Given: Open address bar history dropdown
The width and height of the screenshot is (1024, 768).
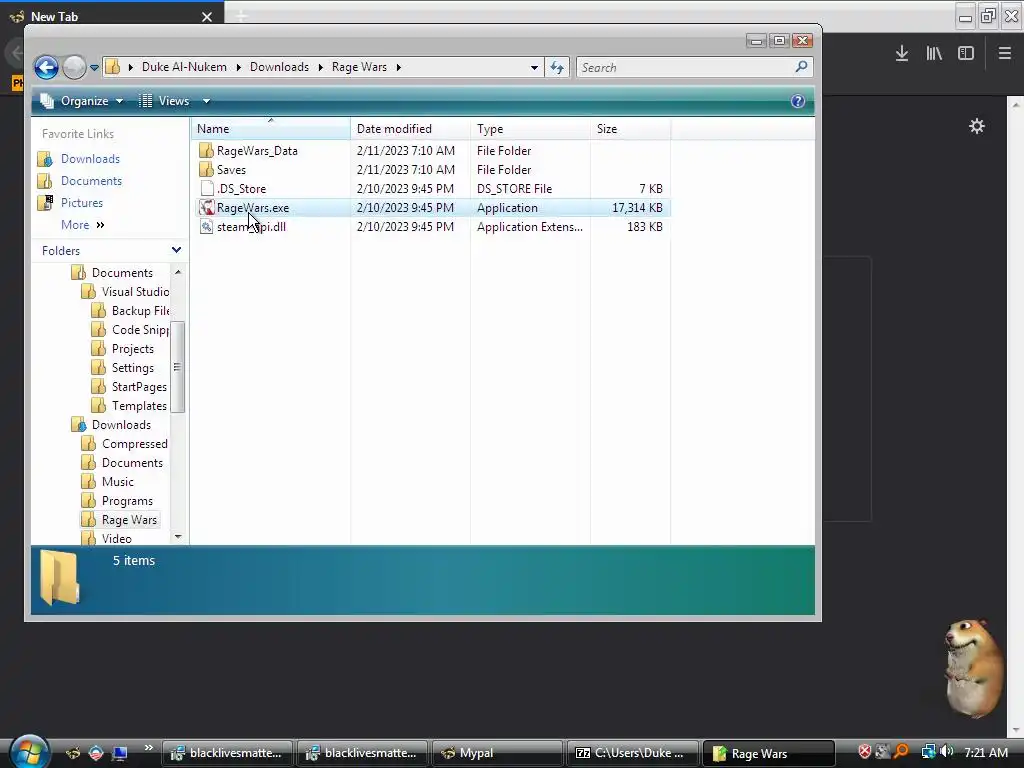Looking at the screenshot, I should pos(534,67).
